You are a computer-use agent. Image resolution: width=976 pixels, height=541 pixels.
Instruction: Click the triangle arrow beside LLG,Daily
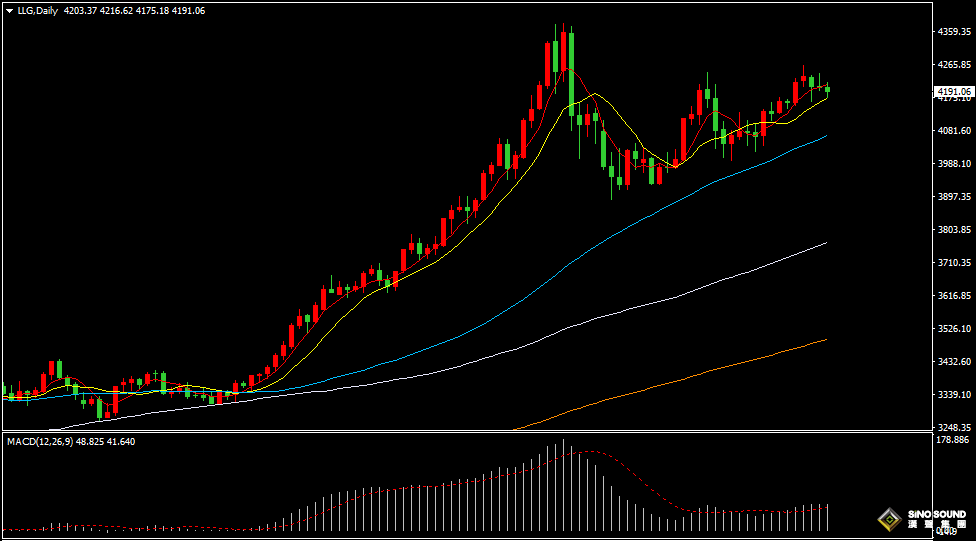[x=9, y=10]
